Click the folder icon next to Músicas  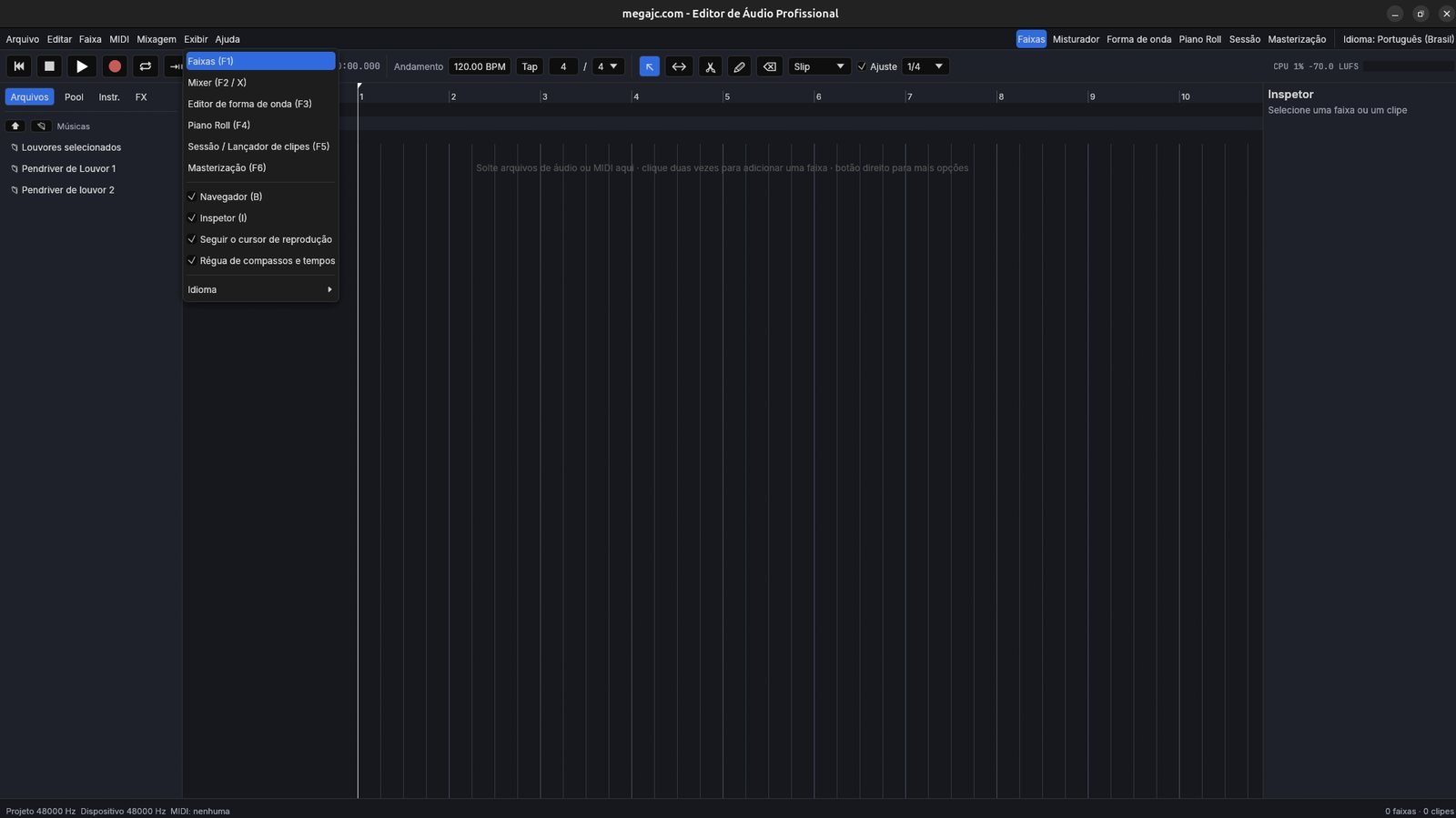pyautogui.click(x=41, y=126)
